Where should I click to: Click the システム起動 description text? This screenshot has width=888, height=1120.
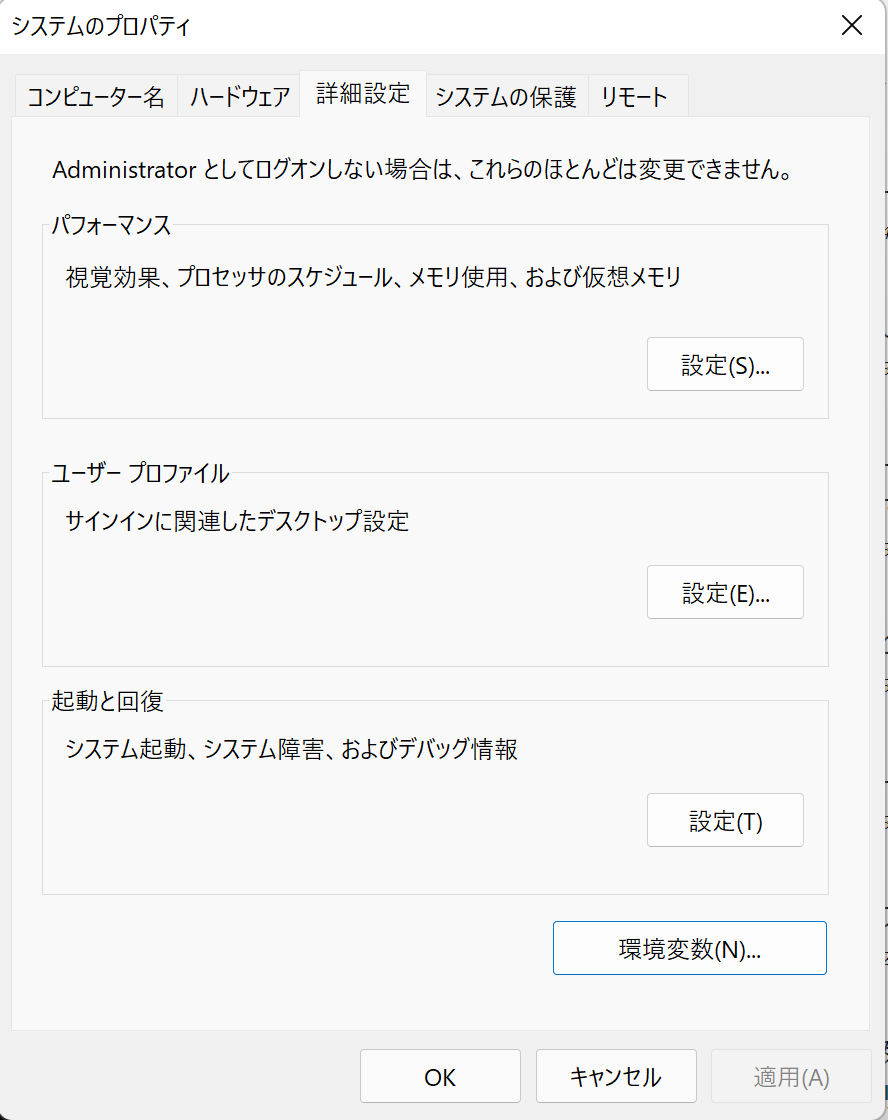point(291,748)
